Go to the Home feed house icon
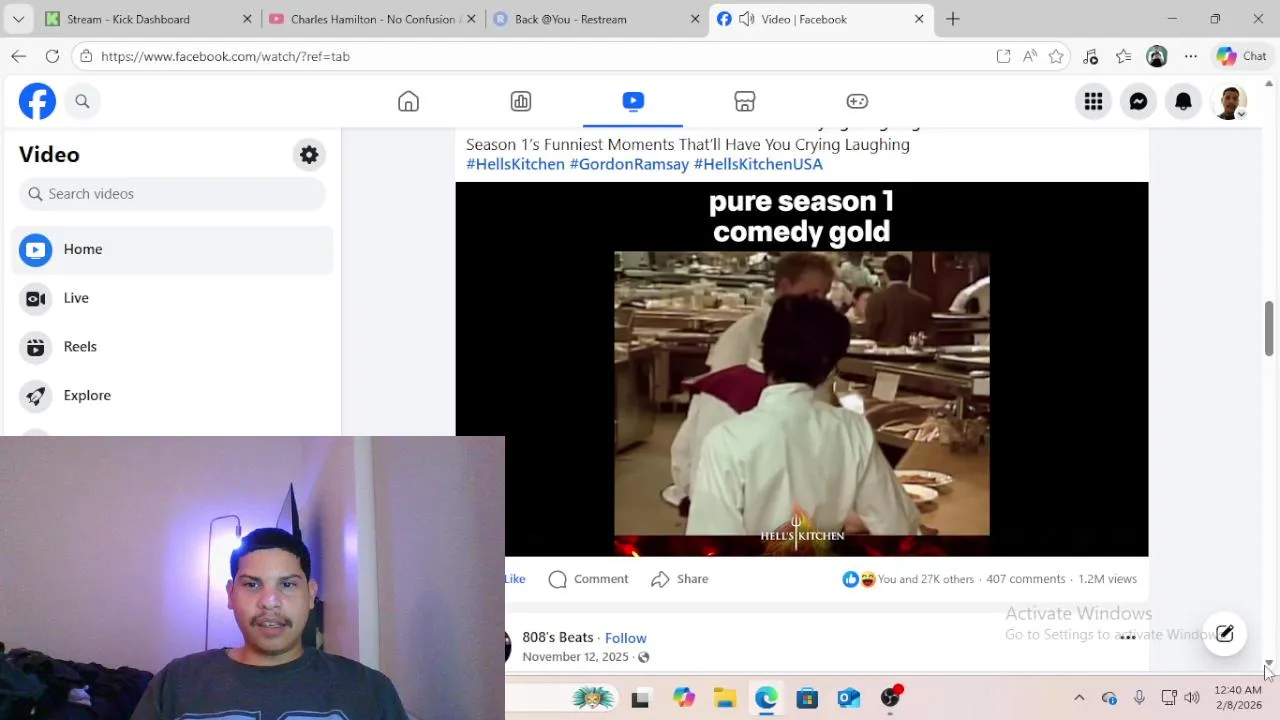 pyautogui.click(x=408, y=101)
